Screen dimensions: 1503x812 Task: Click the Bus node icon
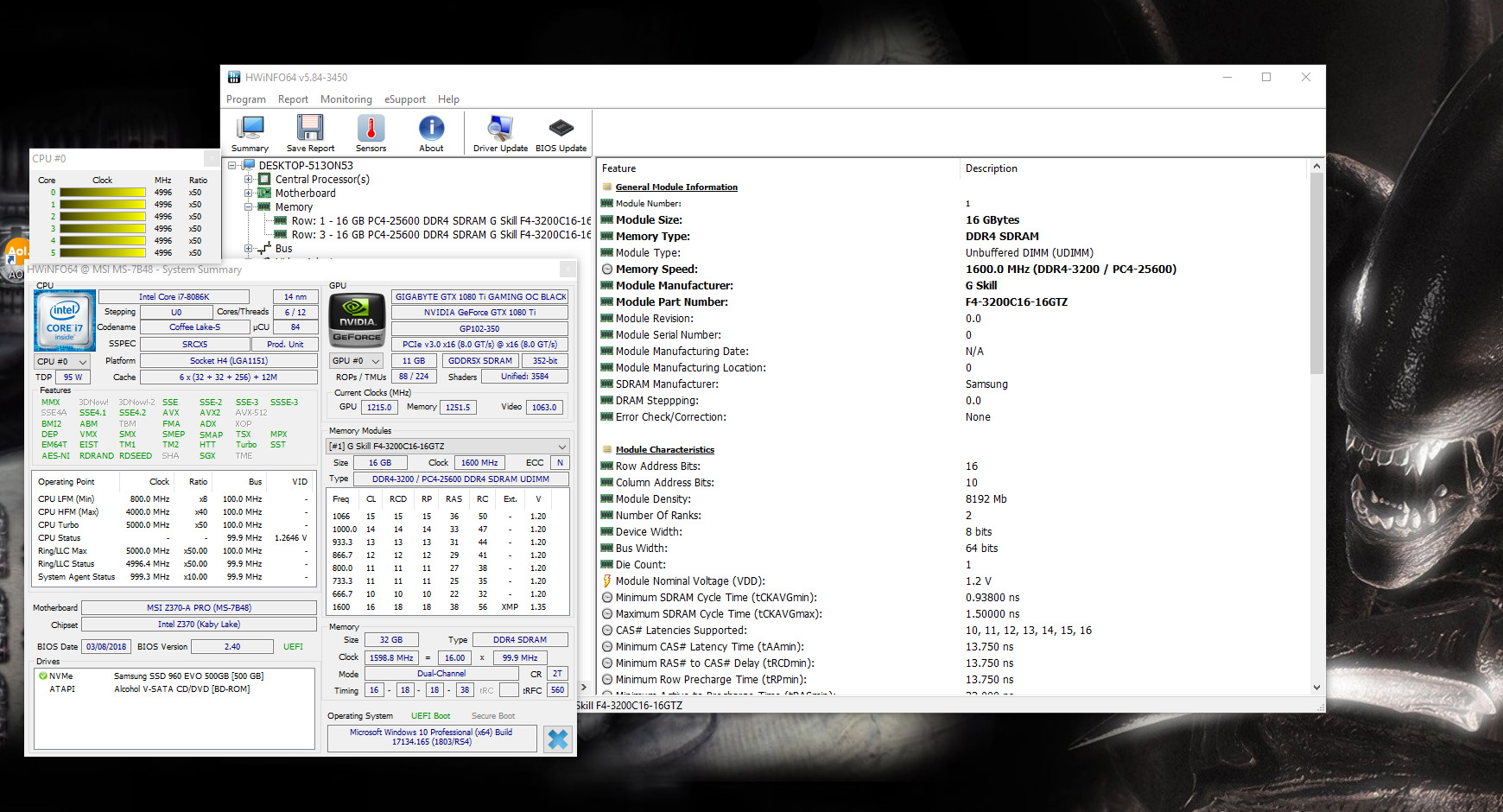tap(265, 248)
